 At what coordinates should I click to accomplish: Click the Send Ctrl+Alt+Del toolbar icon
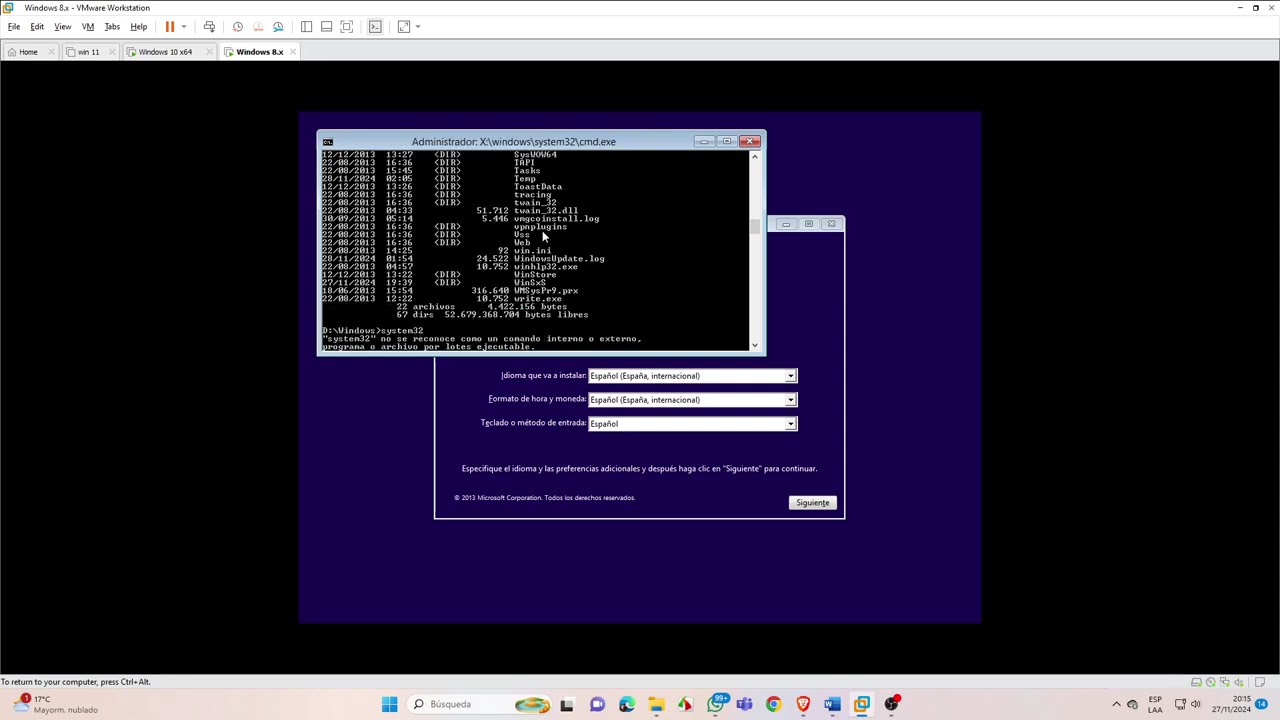[x=209, y=27]
